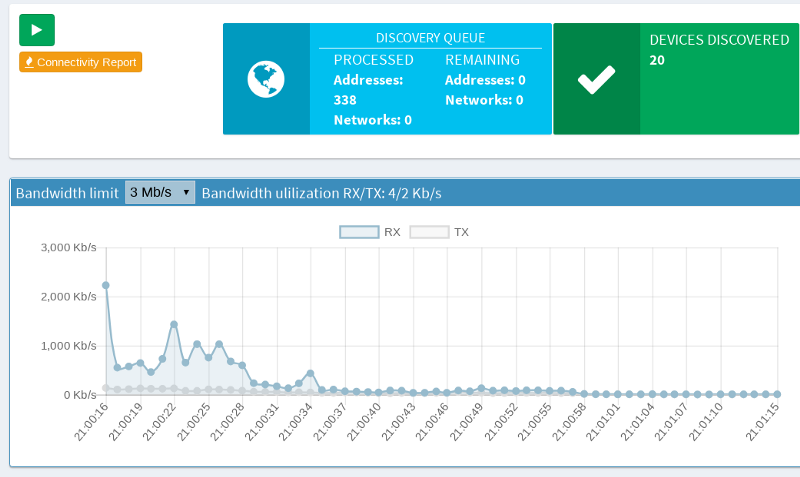Toggle the RX series in chart legend
Image resolution: width=800 pixels, height=477 pixels.
(x=370, y=232)
